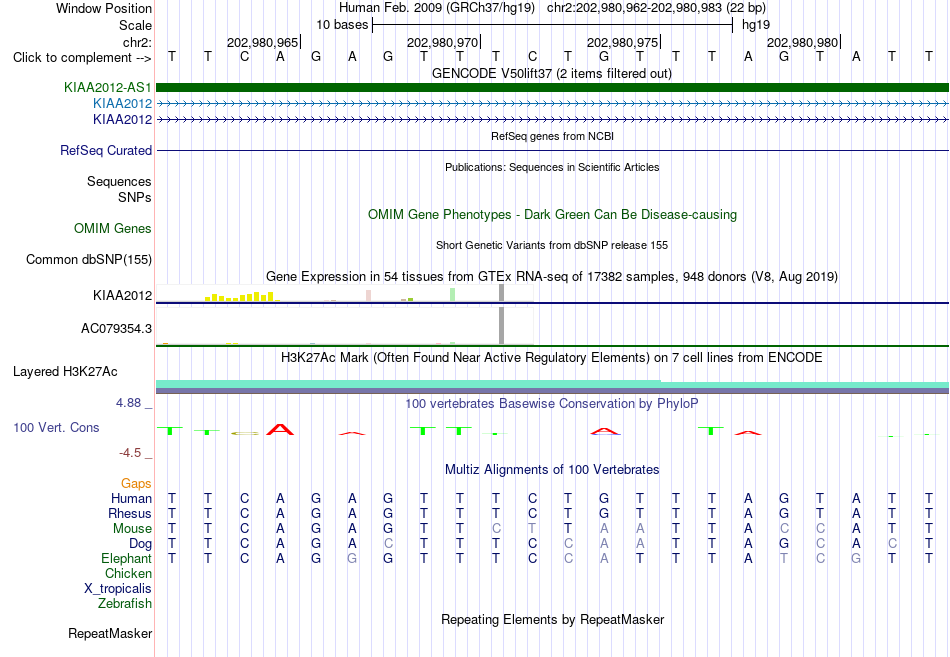The width and height of the screenshot is (950, 657).
Task: Click position label 202,980,965
Action: [262, 42]
